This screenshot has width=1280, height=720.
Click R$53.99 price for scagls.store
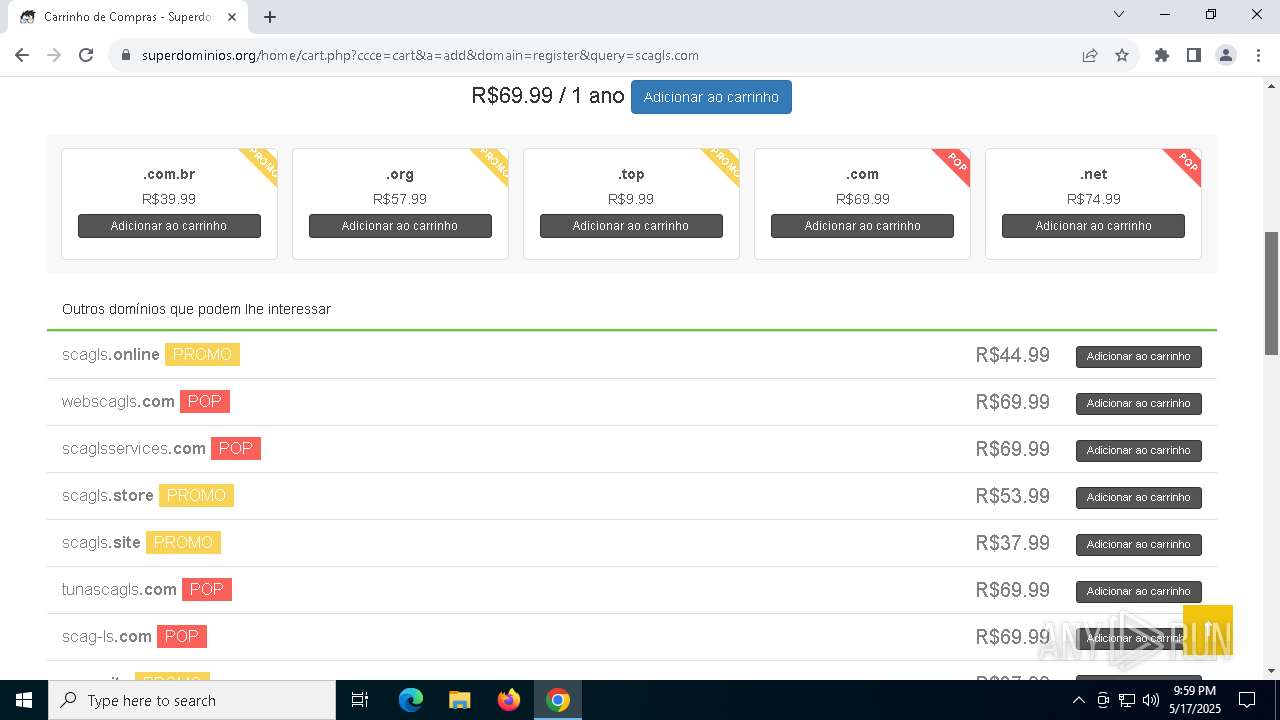coord(1013,496)
